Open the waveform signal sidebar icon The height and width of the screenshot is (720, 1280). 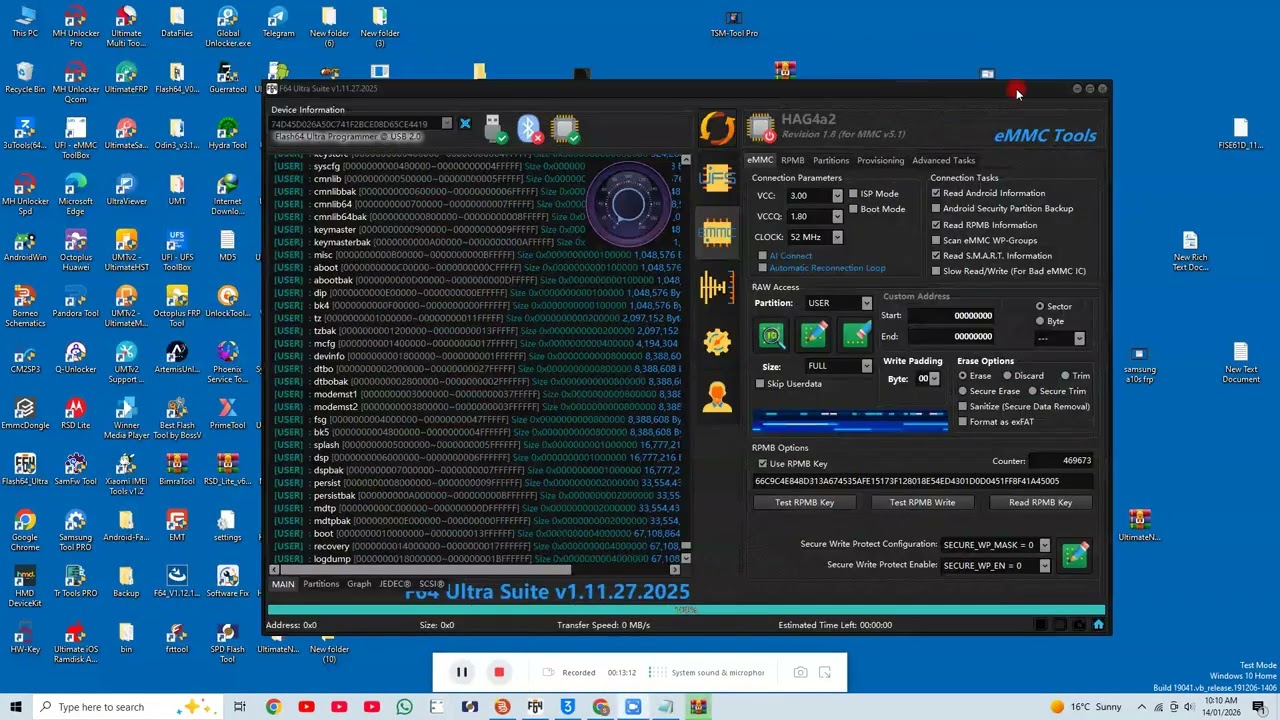[x=717, y=288]
